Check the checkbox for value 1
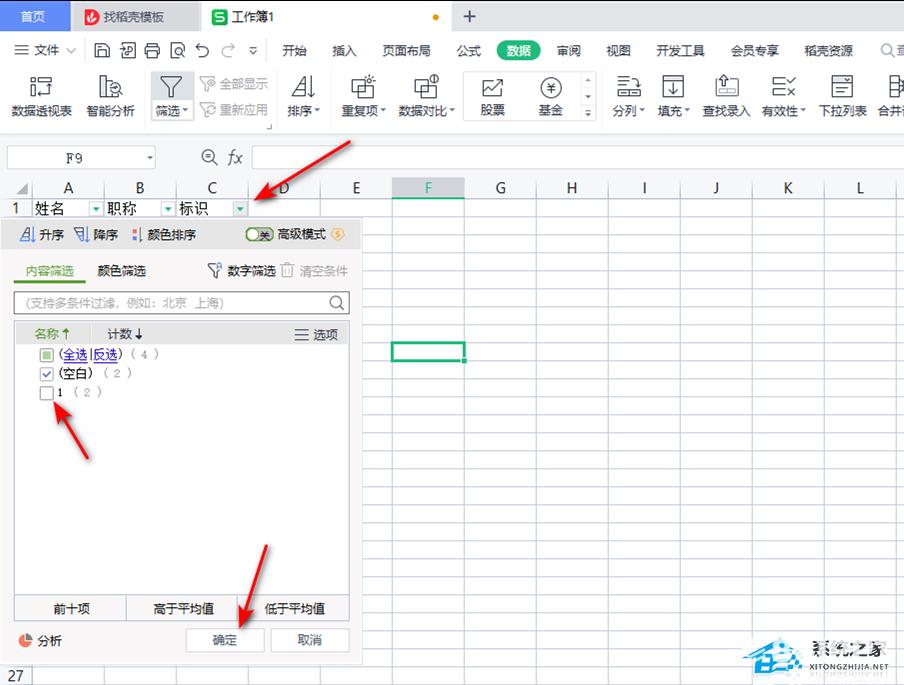The width and height of the screenshot is (904, 685). (x=47, y=393)
